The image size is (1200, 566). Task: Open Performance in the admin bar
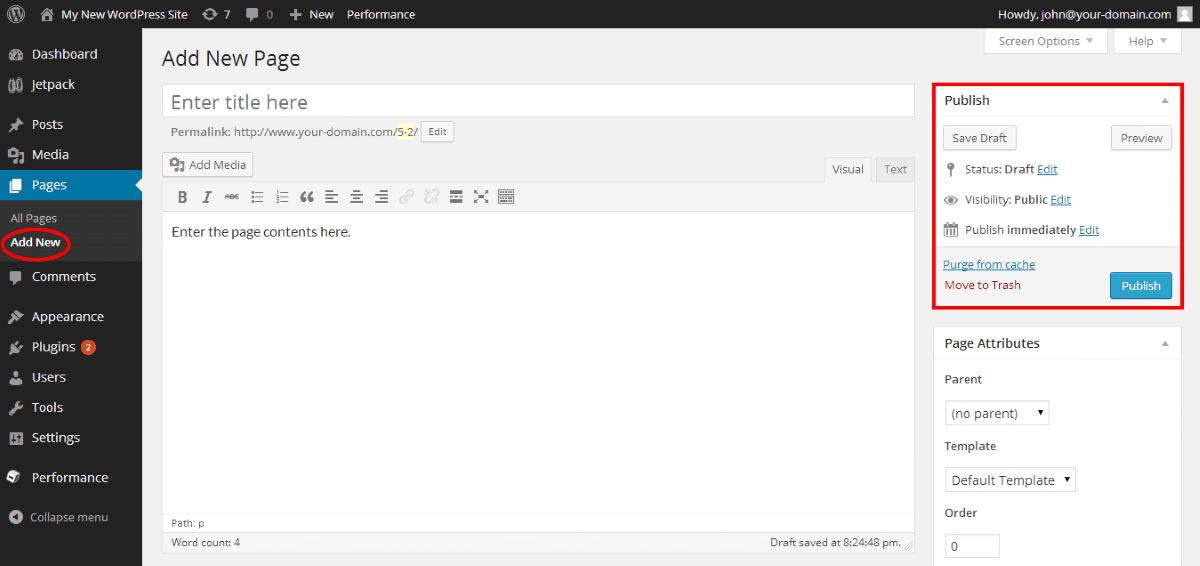point(381,14)
